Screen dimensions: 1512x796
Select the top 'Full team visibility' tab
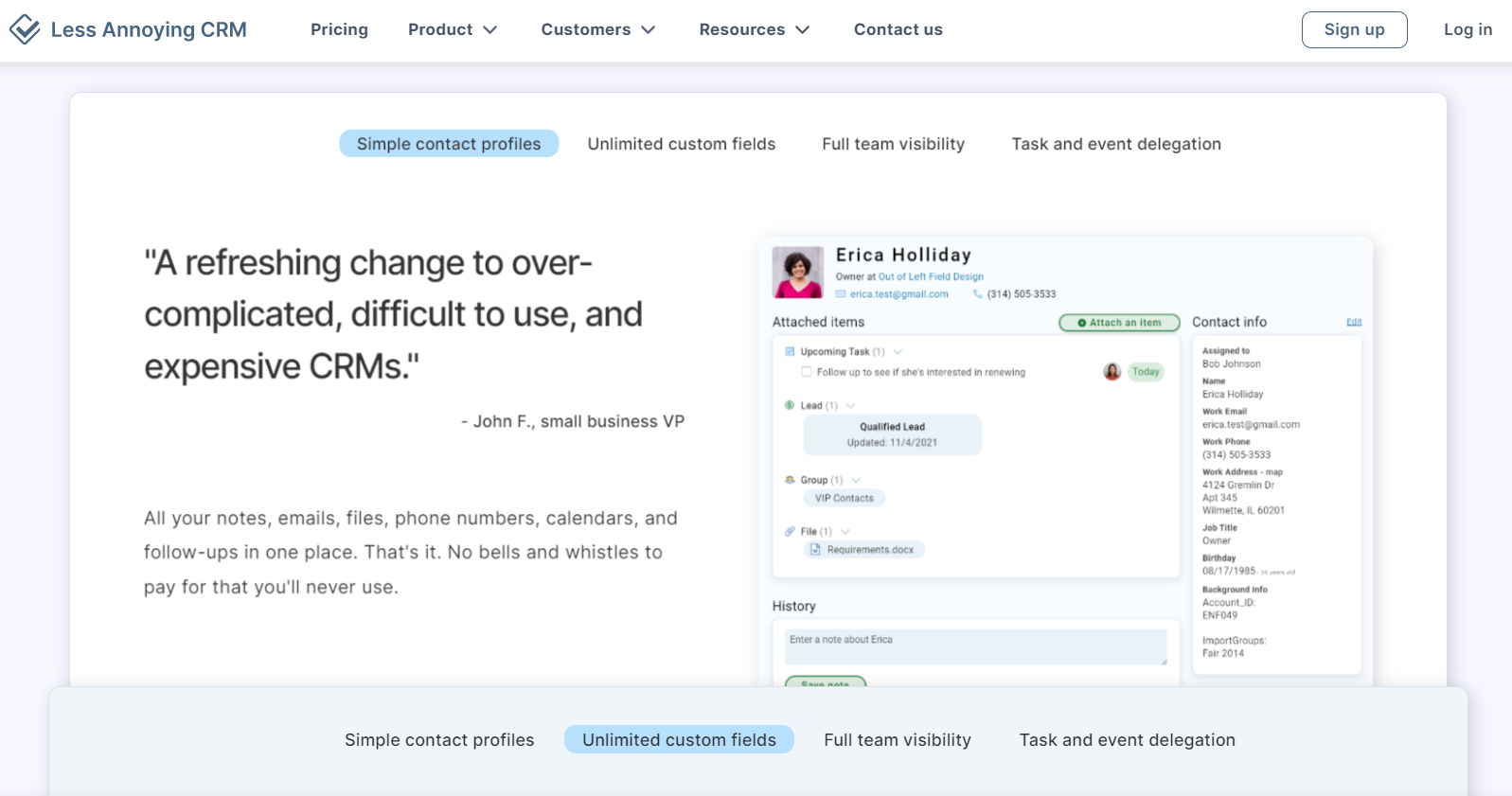tap(893, 144)
